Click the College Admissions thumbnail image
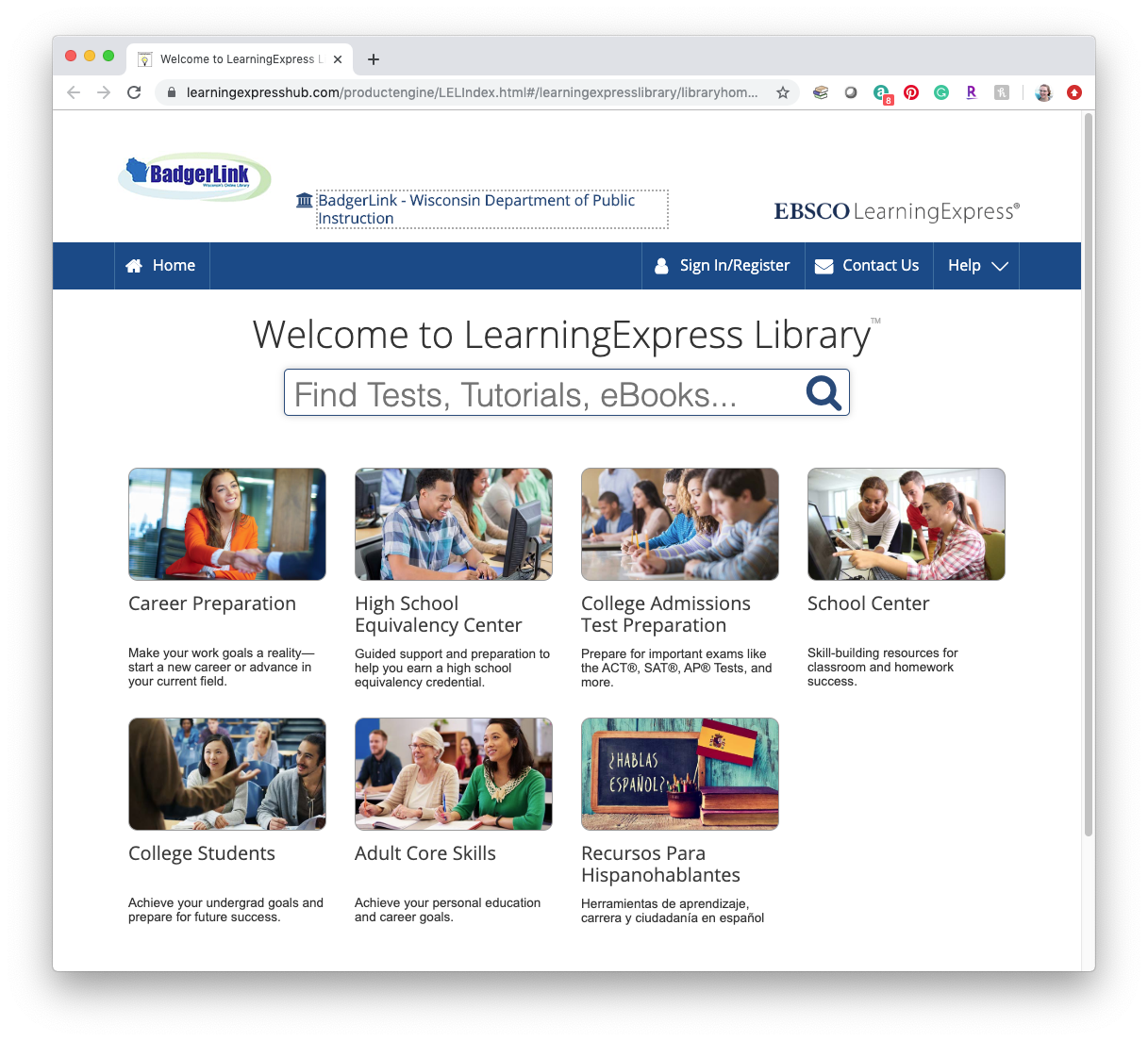The image size is (1148, 1041). click(680, 524)
